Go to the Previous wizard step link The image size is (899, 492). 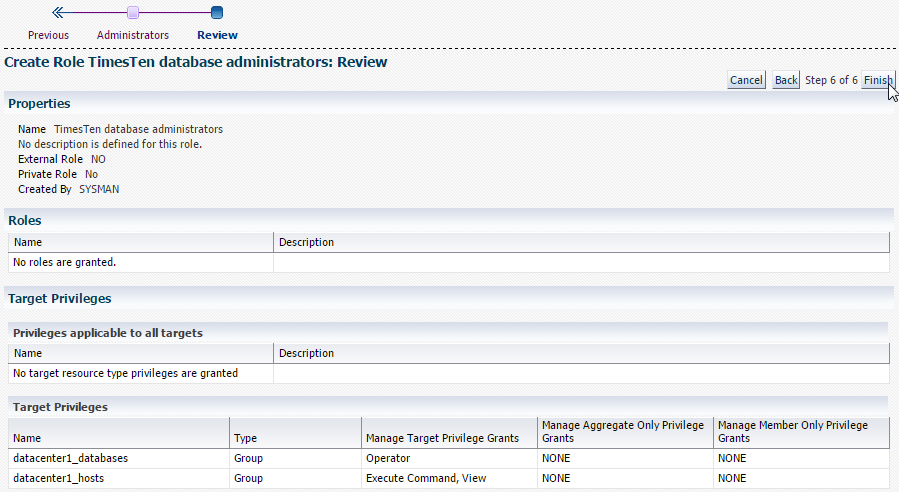point(48,35)
